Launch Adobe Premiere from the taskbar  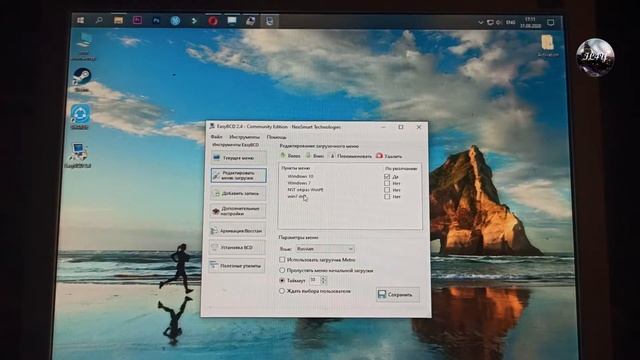[137, 20]
